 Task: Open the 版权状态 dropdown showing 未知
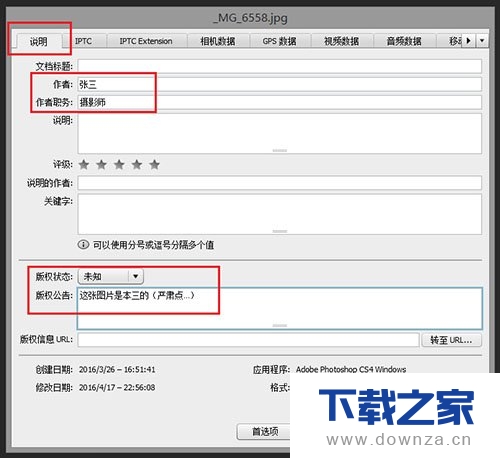tap(111, 276)
